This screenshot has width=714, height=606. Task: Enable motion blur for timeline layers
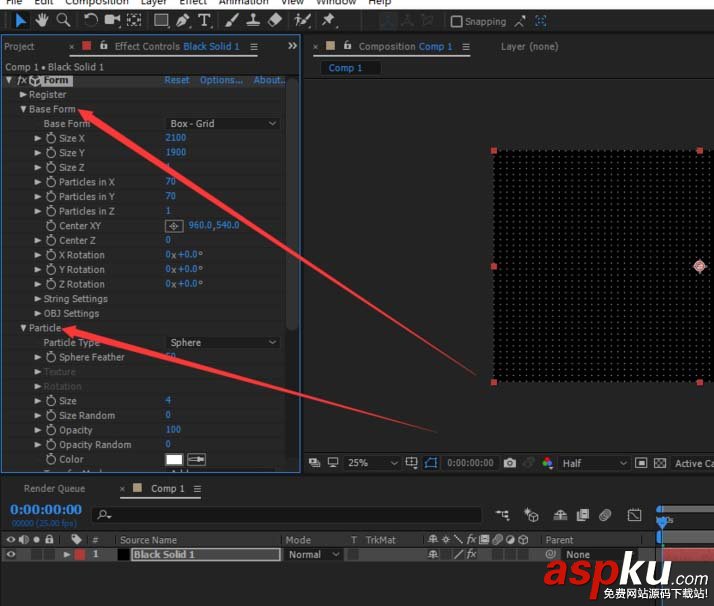tap(604, 515)
